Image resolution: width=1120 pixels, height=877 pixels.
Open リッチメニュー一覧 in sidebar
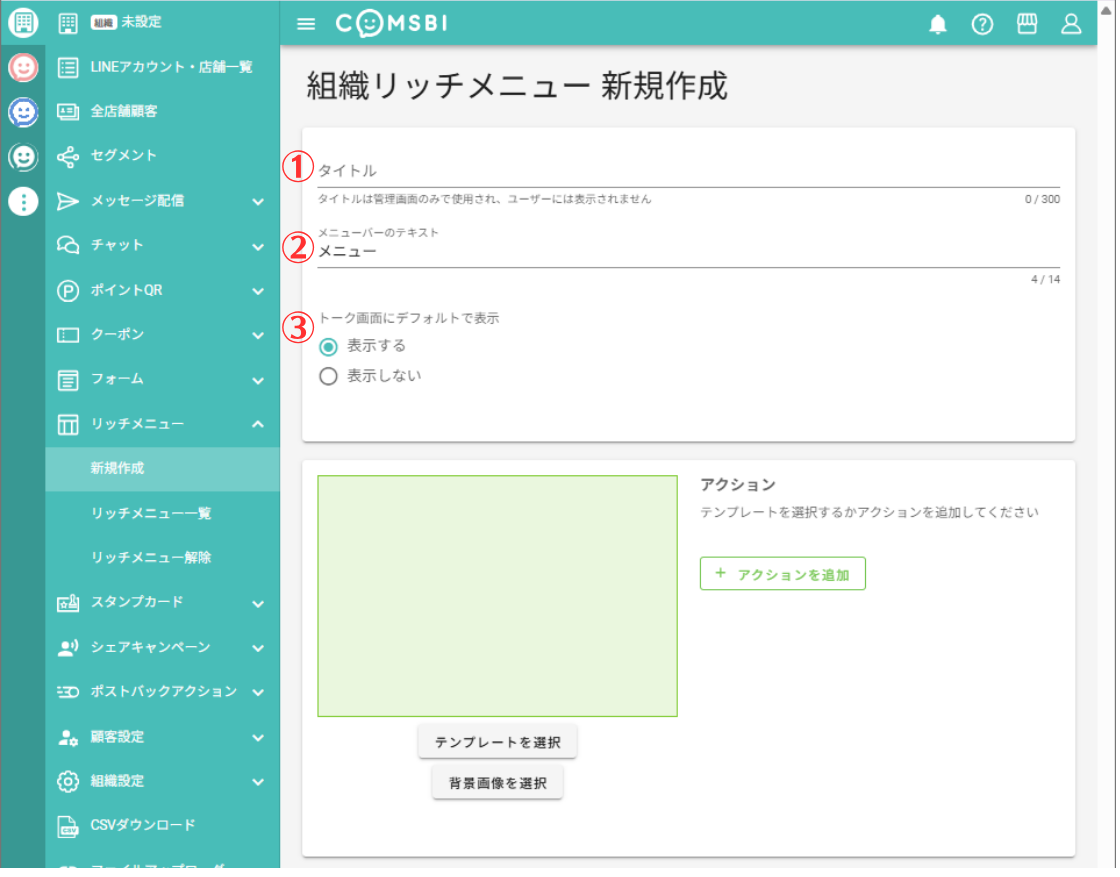(x=151, y=513)
